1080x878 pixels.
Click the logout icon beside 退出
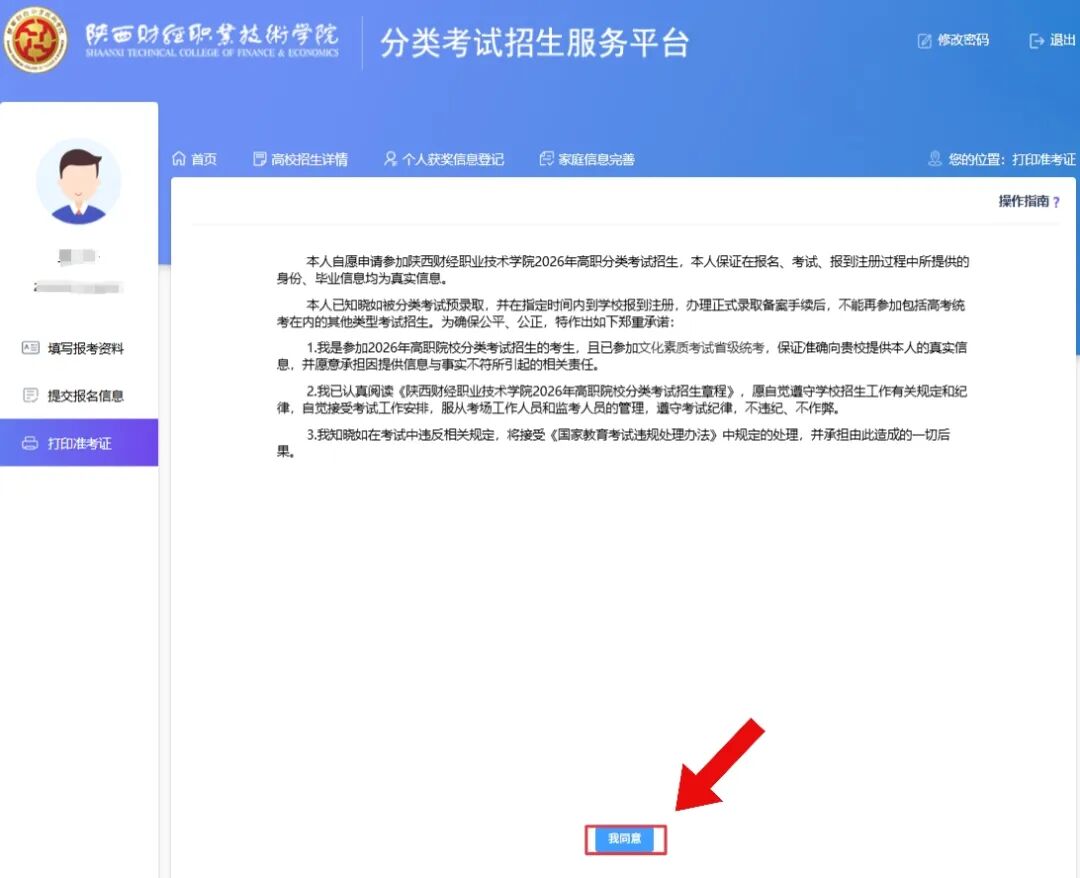[x=1036, y=41]
